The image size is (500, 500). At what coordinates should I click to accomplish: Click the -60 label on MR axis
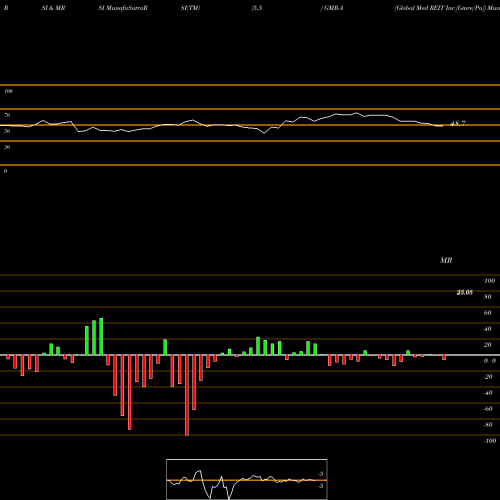click(x=488, y=409)
